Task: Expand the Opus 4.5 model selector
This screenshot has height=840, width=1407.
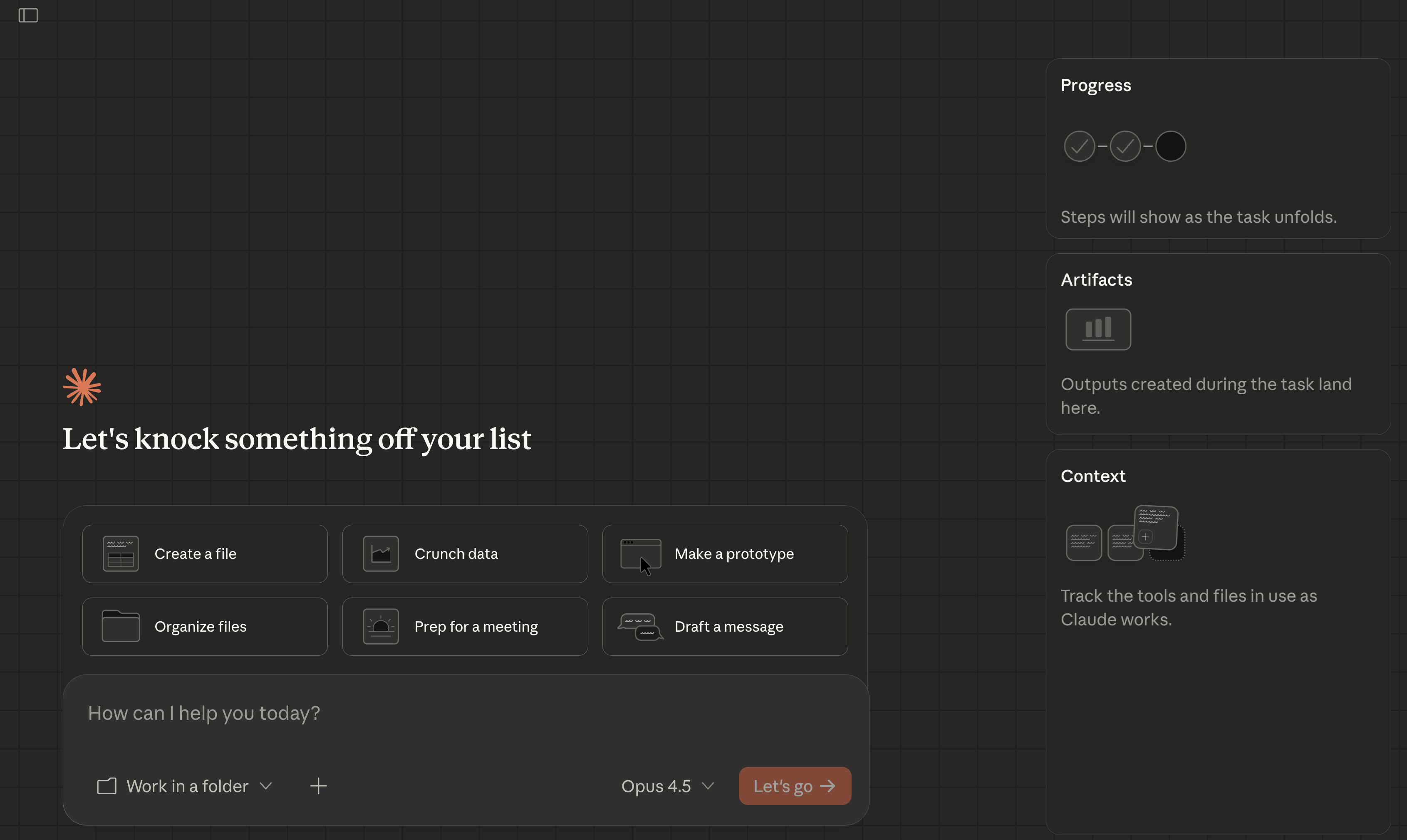Action: point(667,786)
